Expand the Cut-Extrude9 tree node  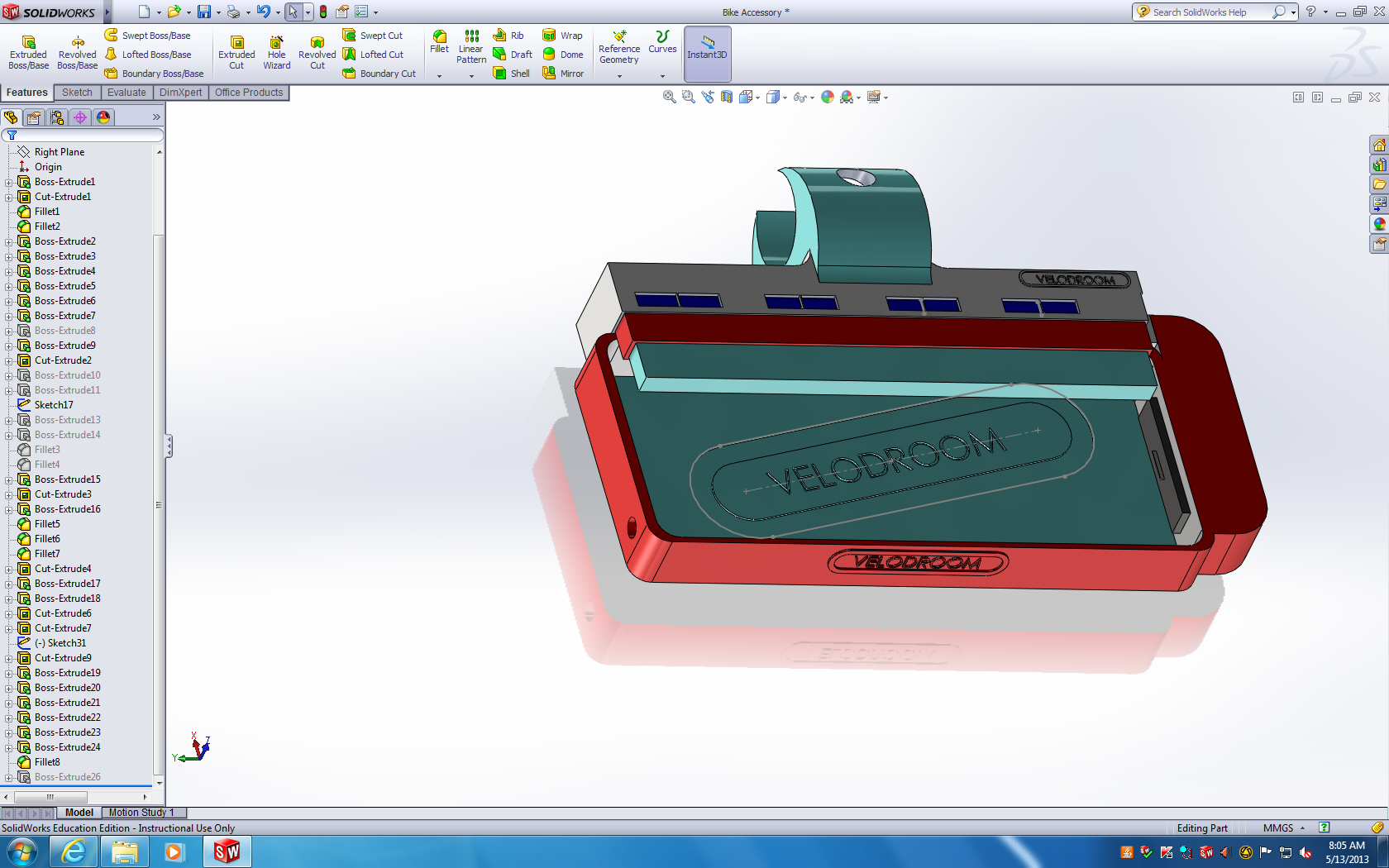tap(9, 658)
